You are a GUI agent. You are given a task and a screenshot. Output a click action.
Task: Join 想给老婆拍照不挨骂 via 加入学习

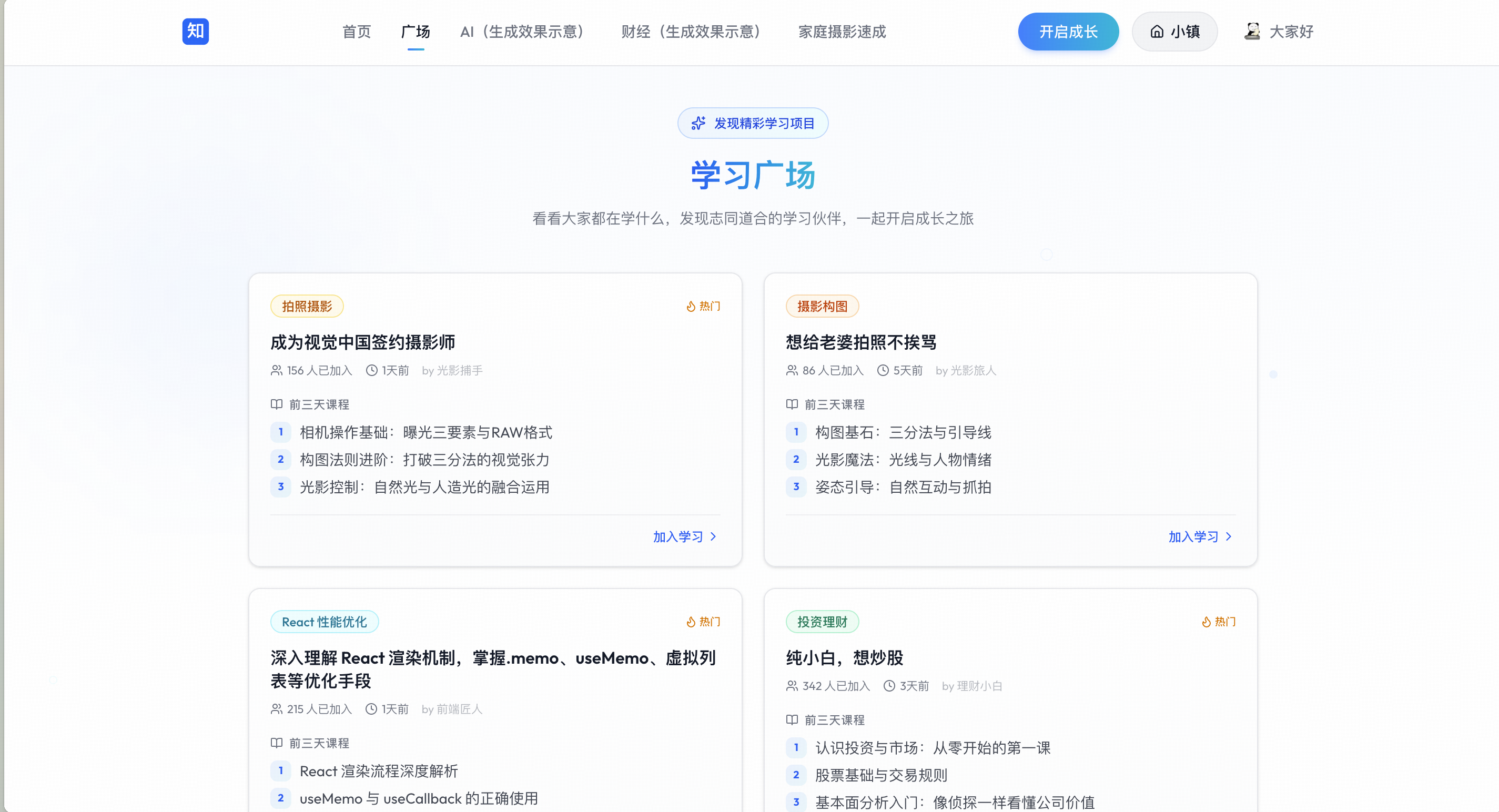pos(1200,537)
